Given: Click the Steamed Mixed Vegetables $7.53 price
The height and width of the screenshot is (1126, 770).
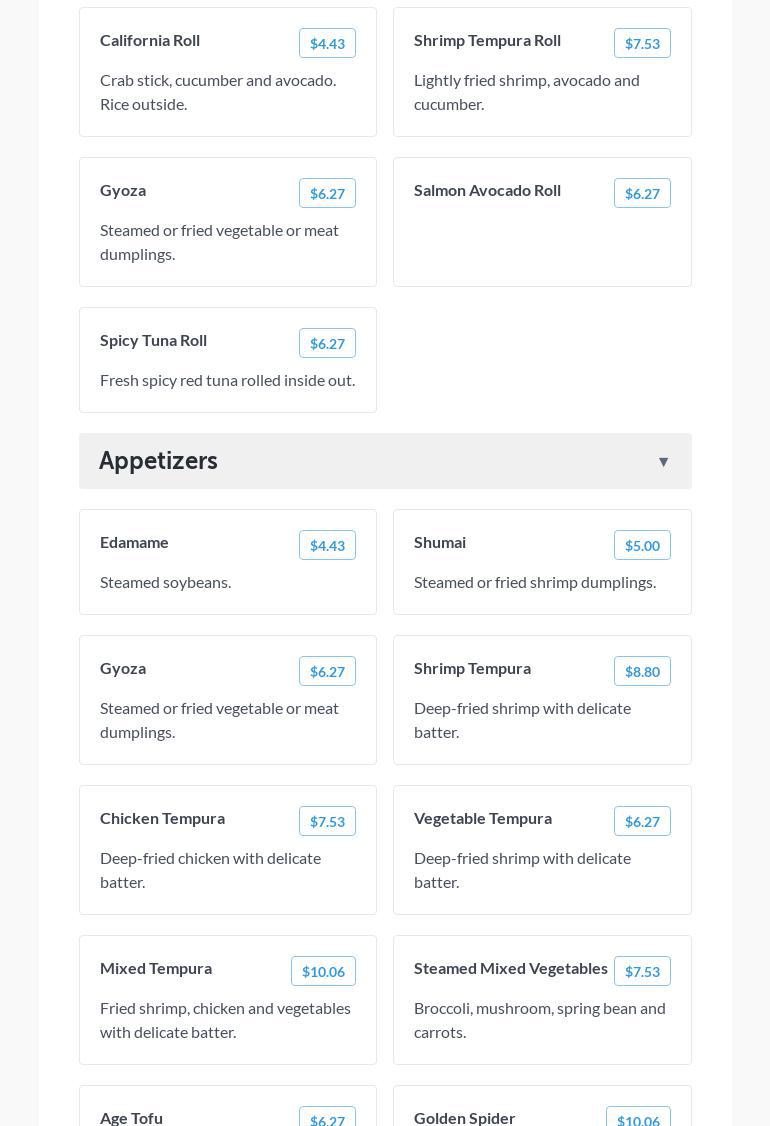Looking at the screenshot, I should [642, 971].
